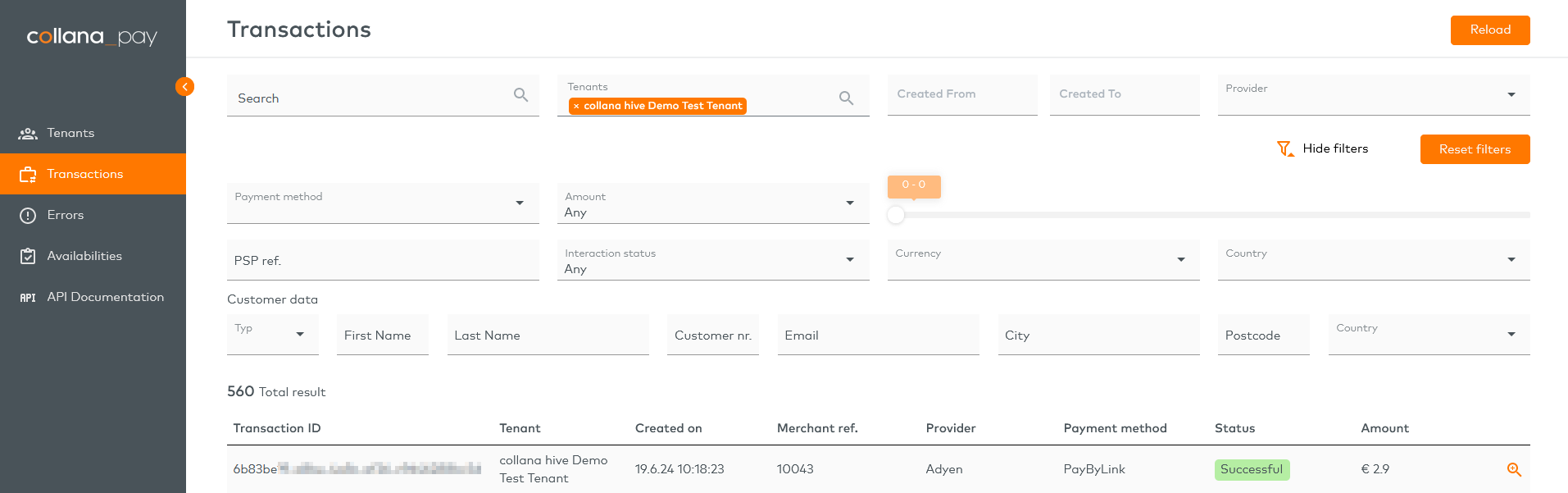This screenshot has width=1568, height=493.
Task: Open the Country dropdown in Customer data
Action: (x=1429, y=335)
